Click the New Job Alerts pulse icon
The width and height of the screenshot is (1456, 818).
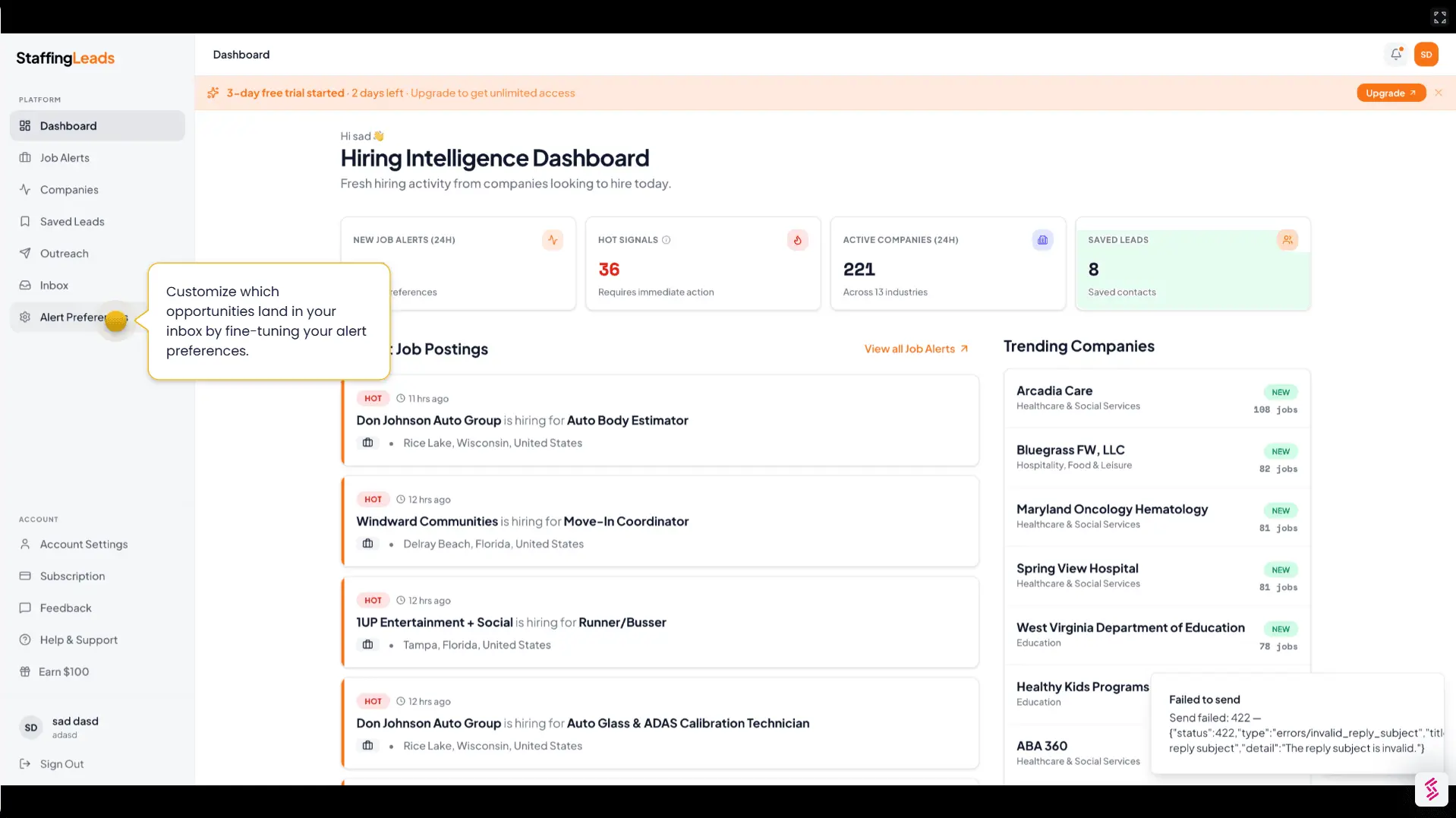tap(553, 240)
